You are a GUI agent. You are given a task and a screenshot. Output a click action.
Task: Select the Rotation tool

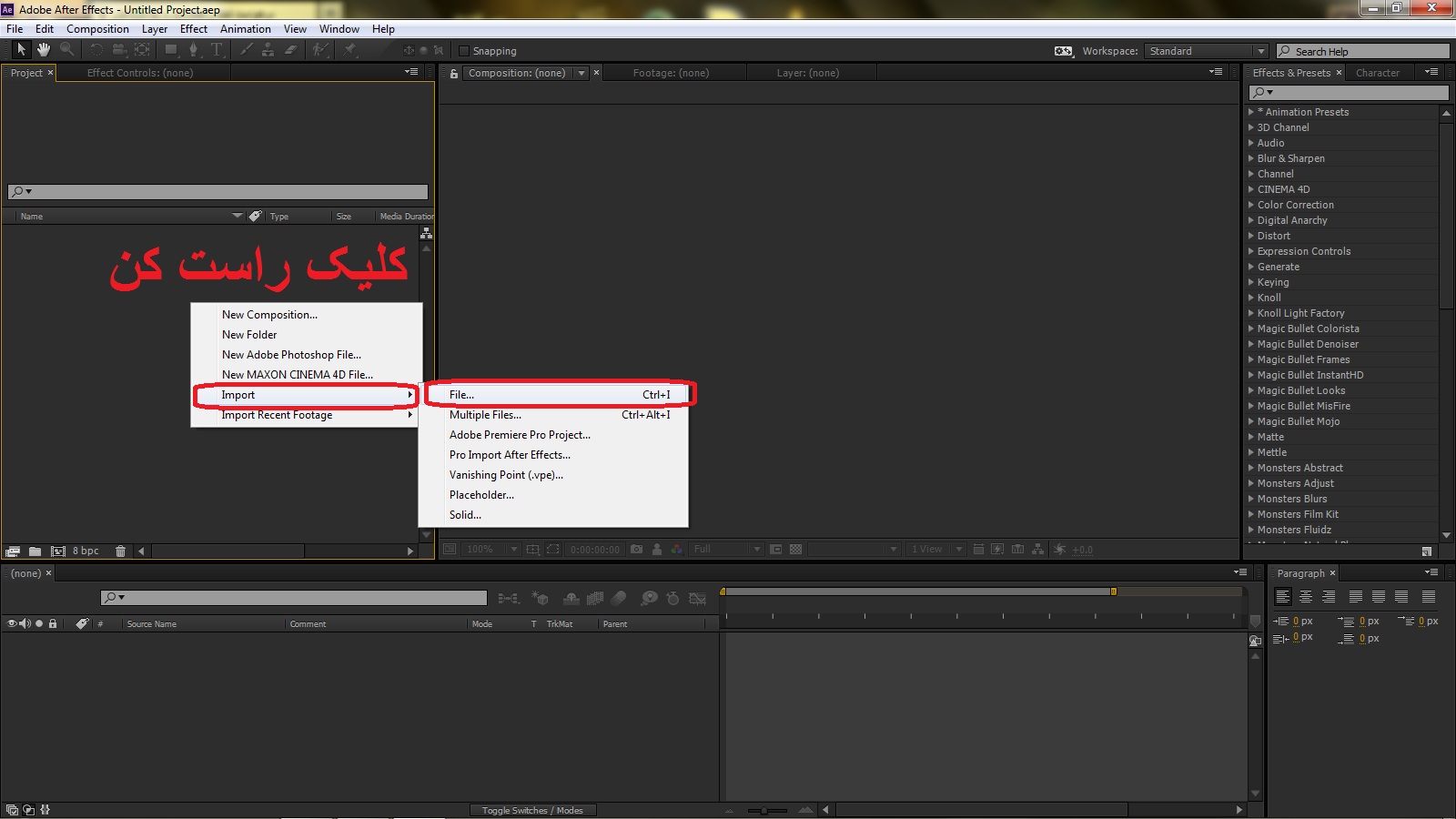tap(96, 50)
